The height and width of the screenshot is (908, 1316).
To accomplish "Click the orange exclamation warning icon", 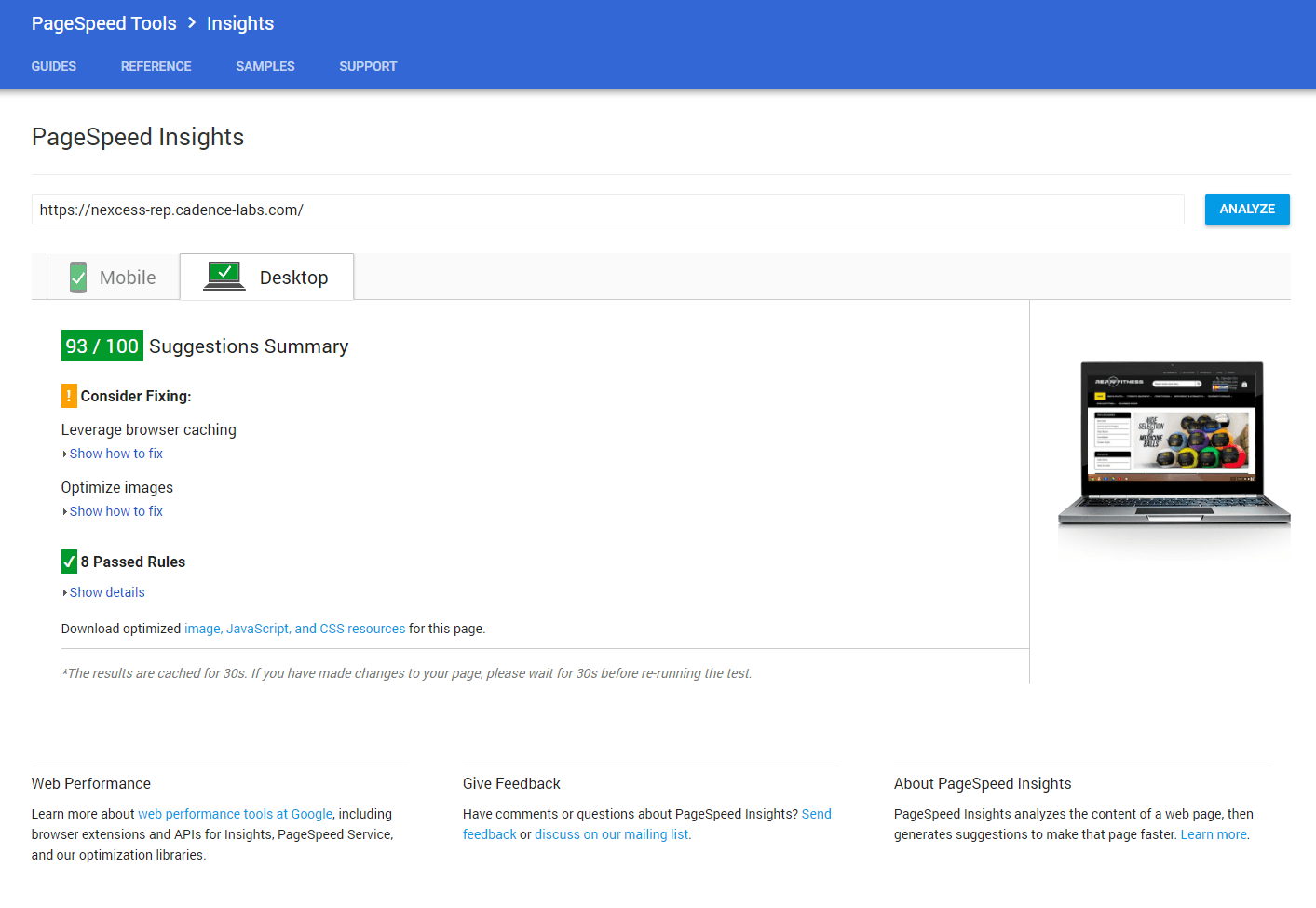I will coord(69,396).
